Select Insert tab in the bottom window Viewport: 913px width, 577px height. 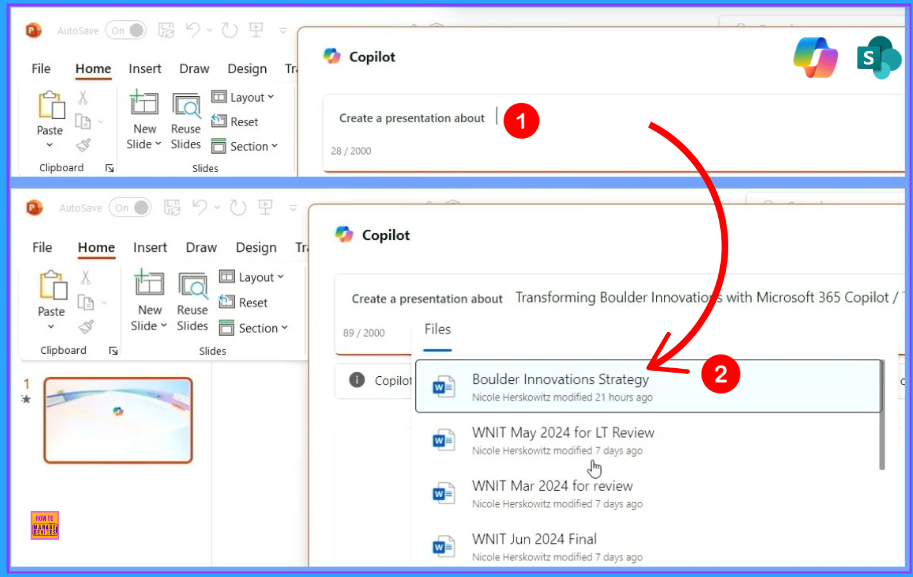click(x=150, y=247)
